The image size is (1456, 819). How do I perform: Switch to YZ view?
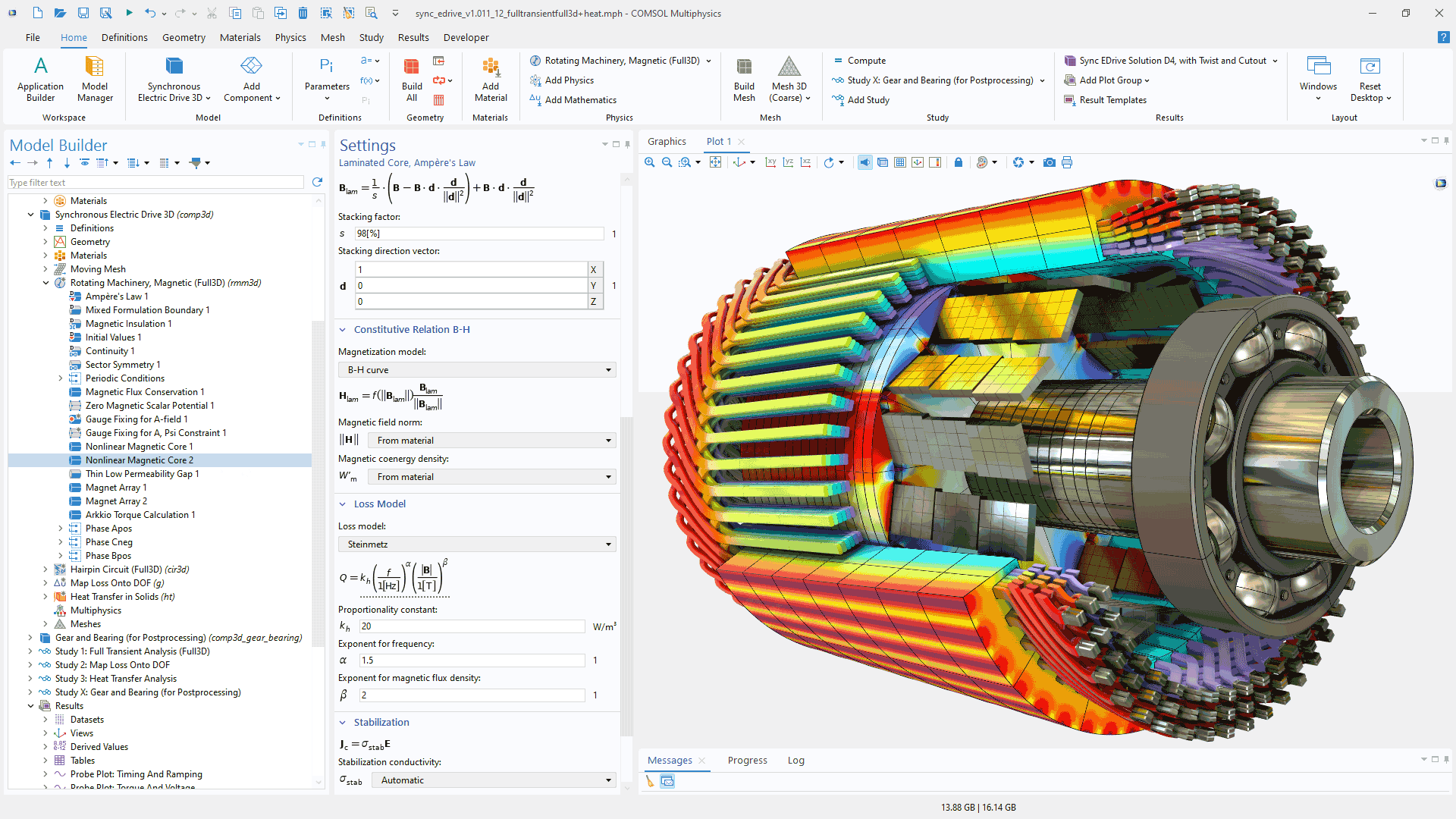pos(788,162)
